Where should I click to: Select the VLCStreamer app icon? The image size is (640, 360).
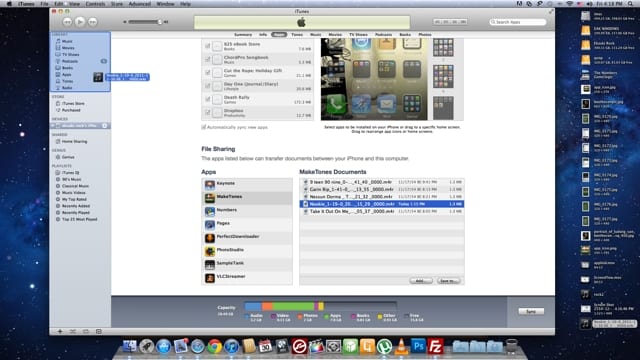point(210,278)
